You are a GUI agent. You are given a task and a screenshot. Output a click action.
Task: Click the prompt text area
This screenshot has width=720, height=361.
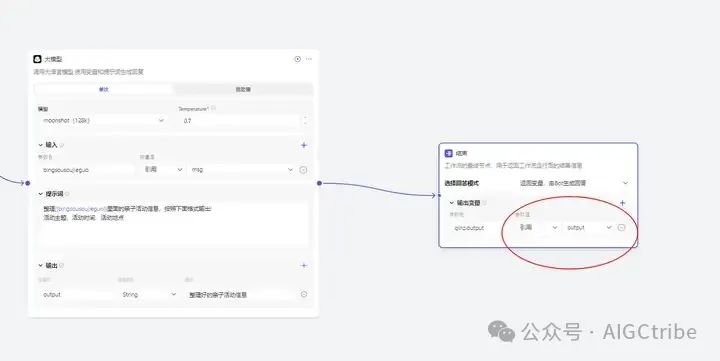click(173, 224)
